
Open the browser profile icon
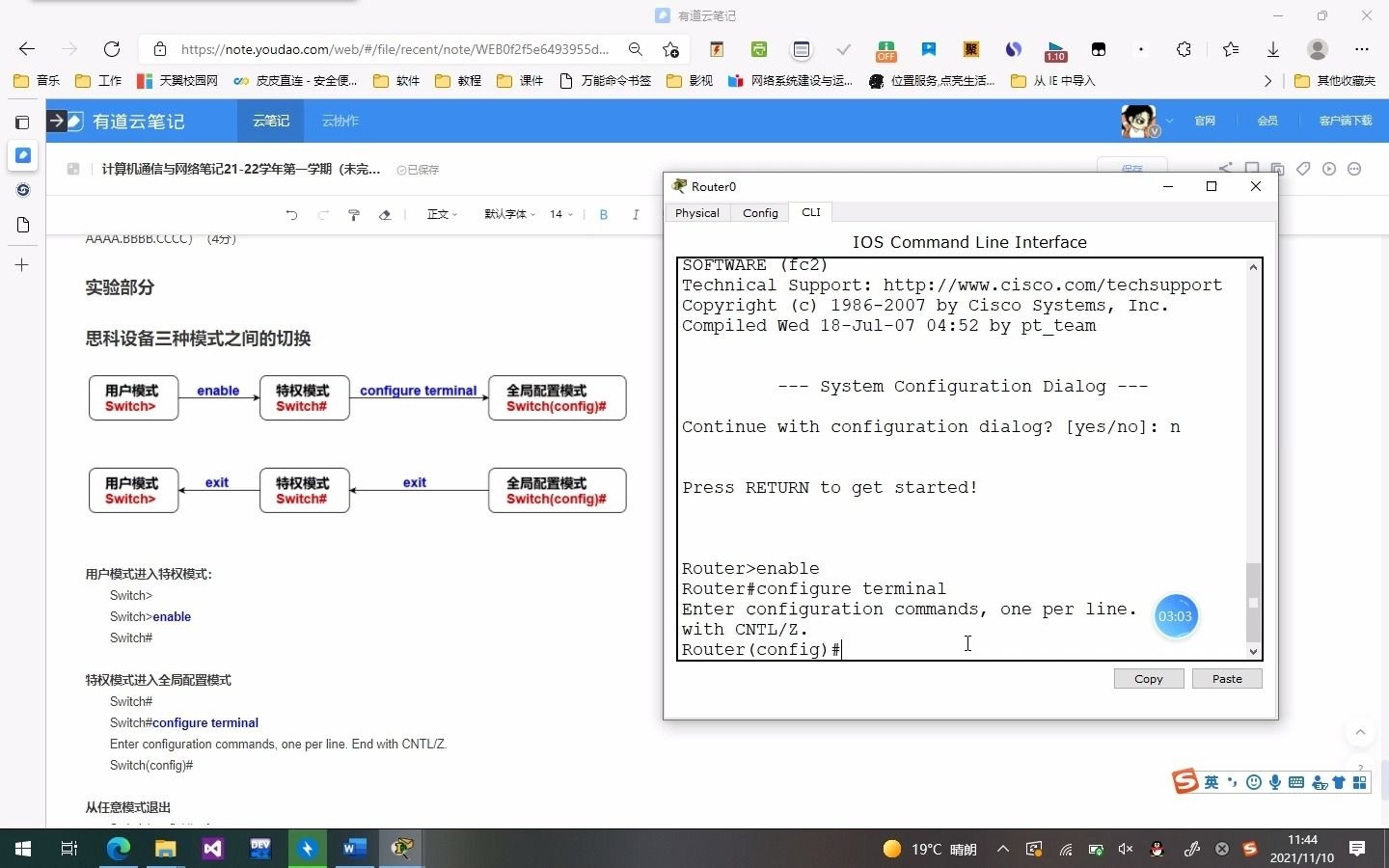click(1318, 49)
